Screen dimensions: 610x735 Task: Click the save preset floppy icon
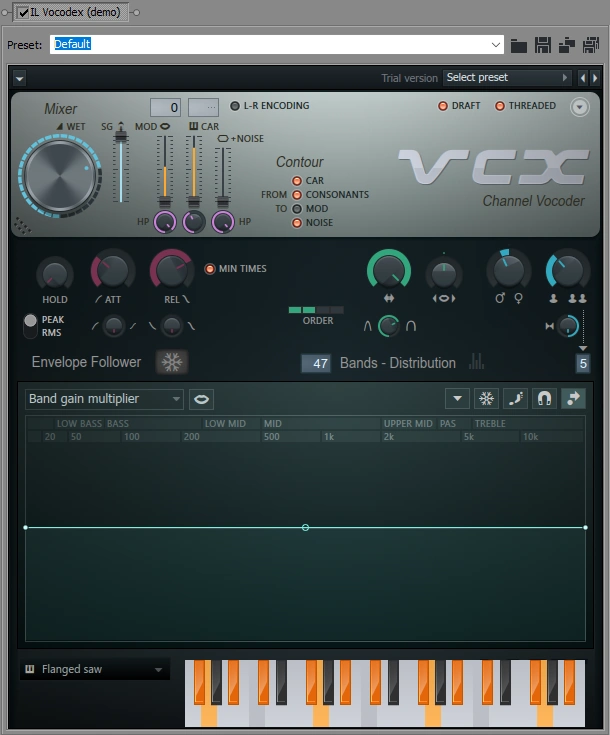(x=542, y=45)
